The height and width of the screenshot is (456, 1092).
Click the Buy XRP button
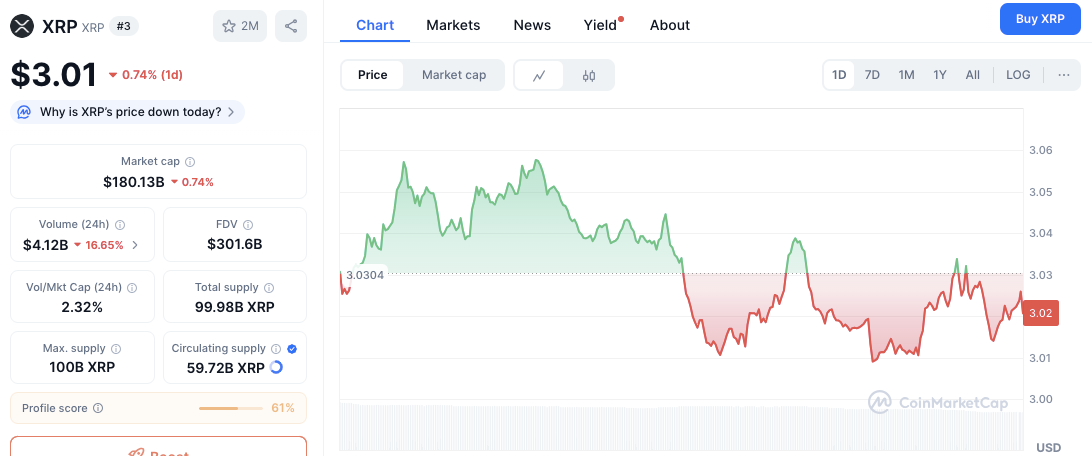(1040, 19)
